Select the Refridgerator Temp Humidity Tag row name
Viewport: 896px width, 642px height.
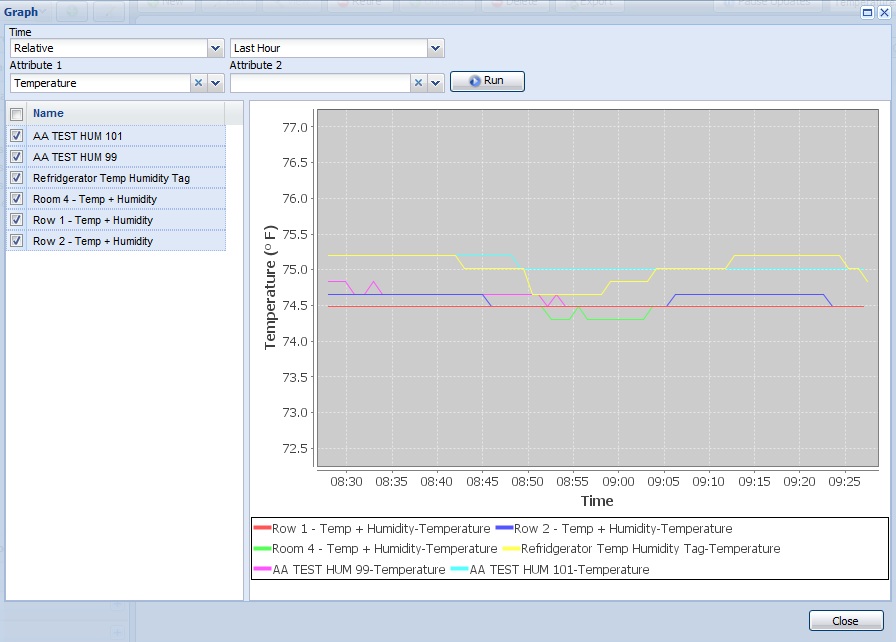click(111, 178)
